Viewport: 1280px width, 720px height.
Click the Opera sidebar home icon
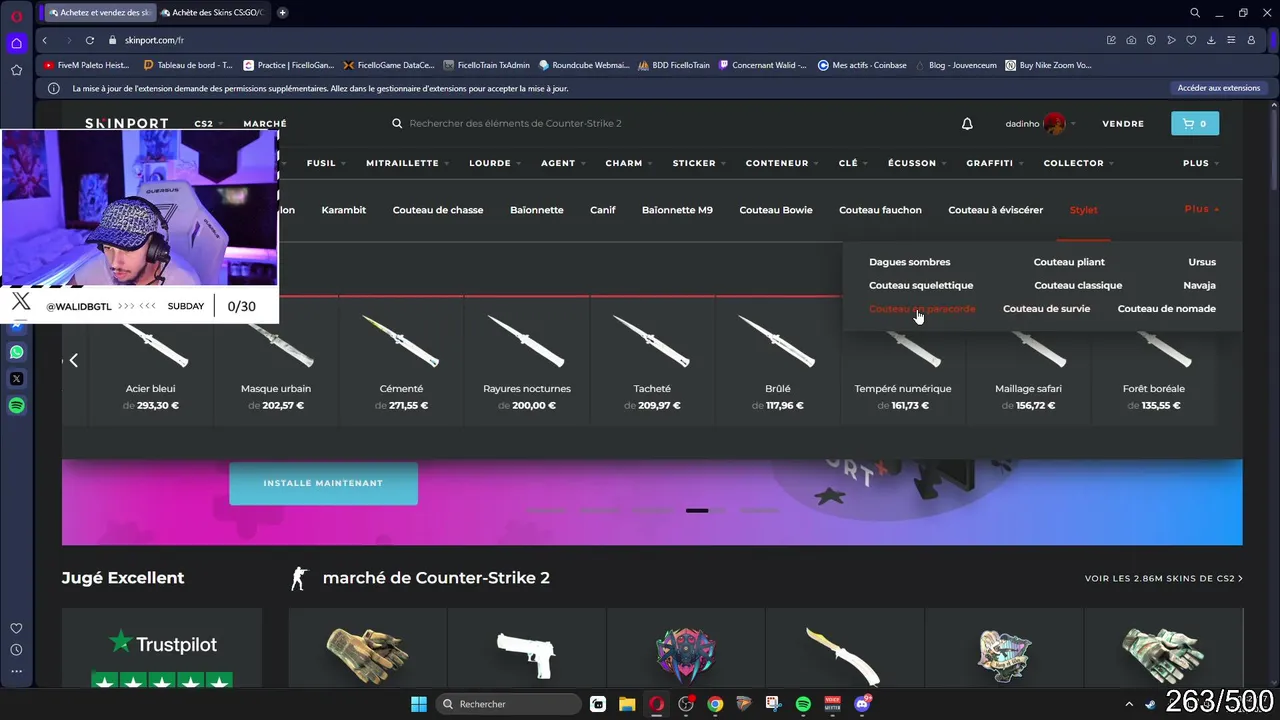coord(16,43)
